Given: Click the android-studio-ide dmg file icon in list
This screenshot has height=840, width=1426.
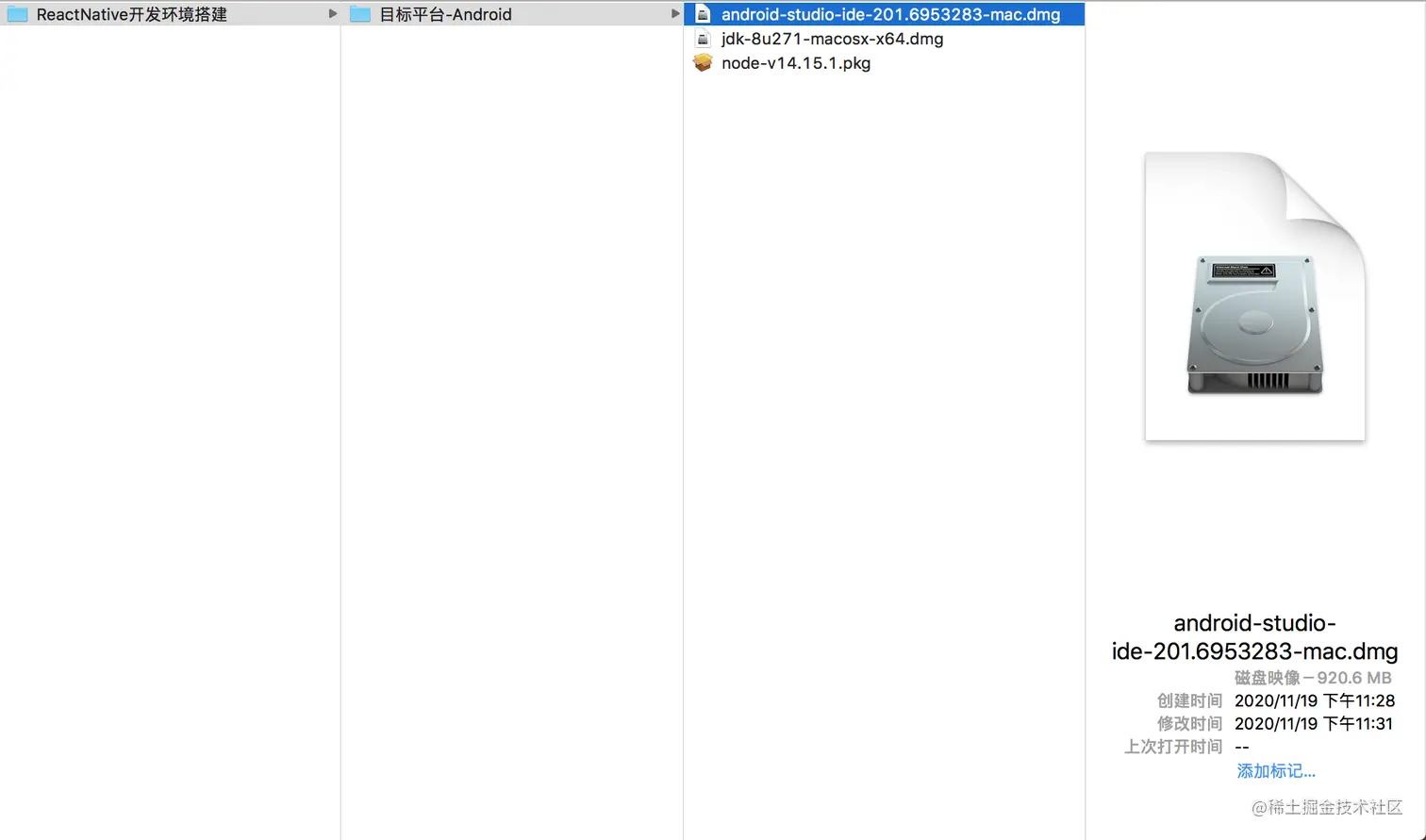Looking at the screenshot, I should tap(703, 14).
